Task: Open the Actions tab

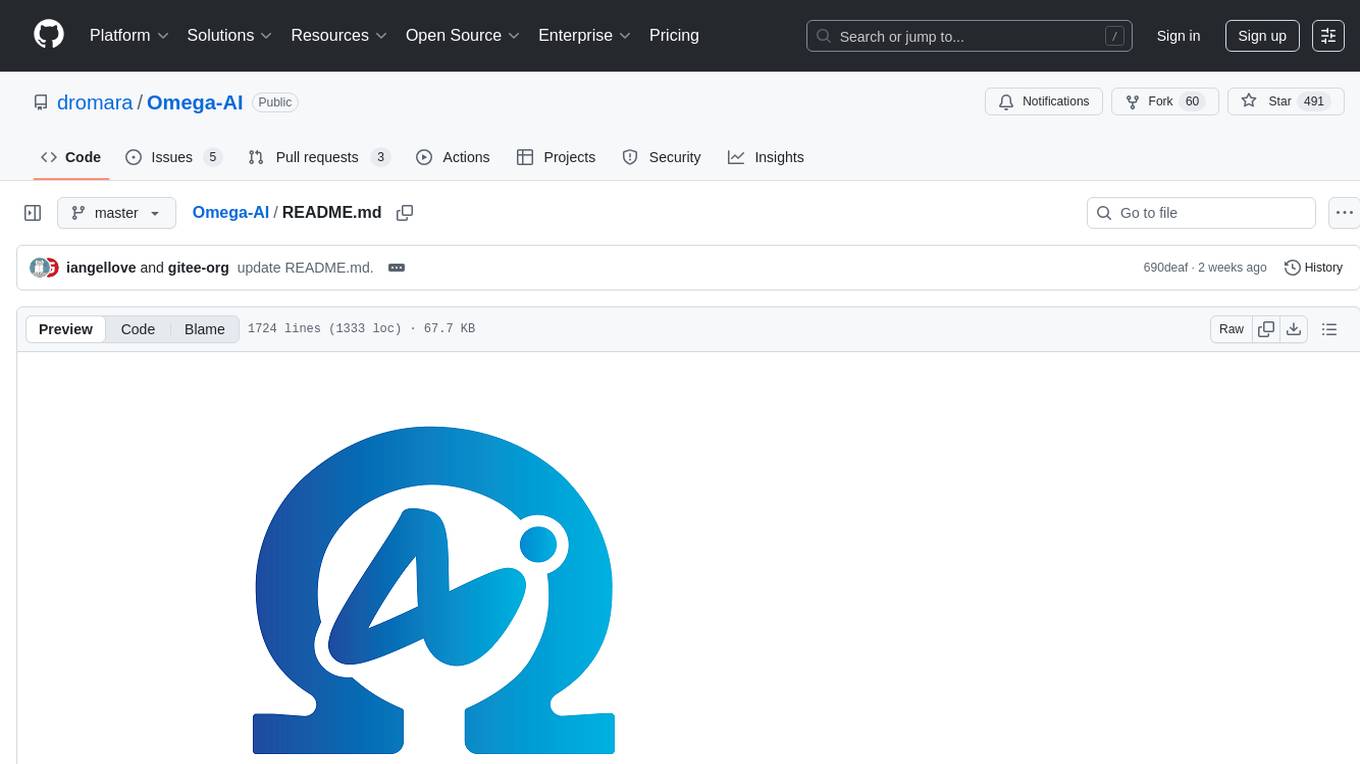Action: (x=453, y=157)
